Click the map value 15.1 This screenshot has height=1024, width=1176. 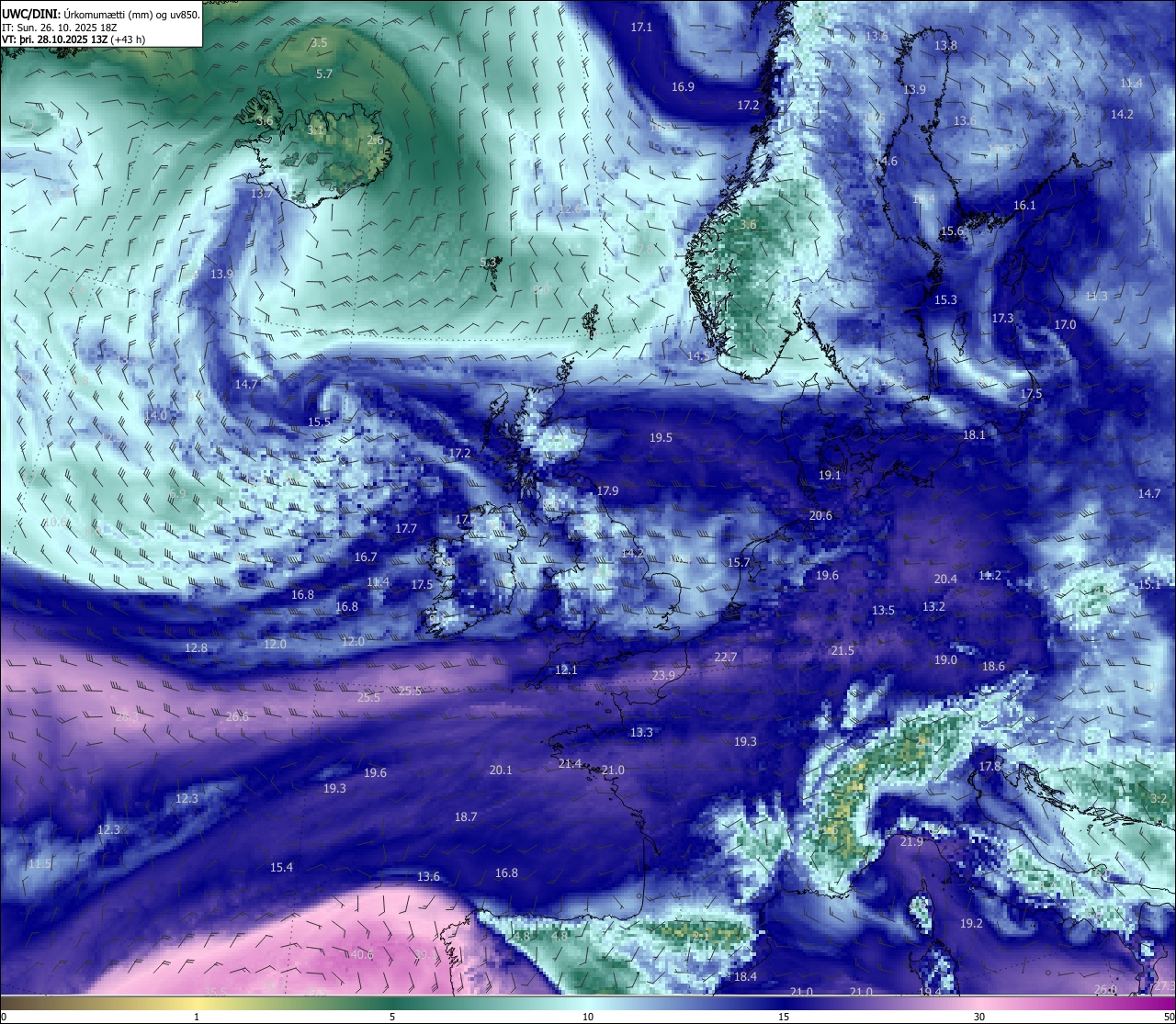pos(1149,585)
